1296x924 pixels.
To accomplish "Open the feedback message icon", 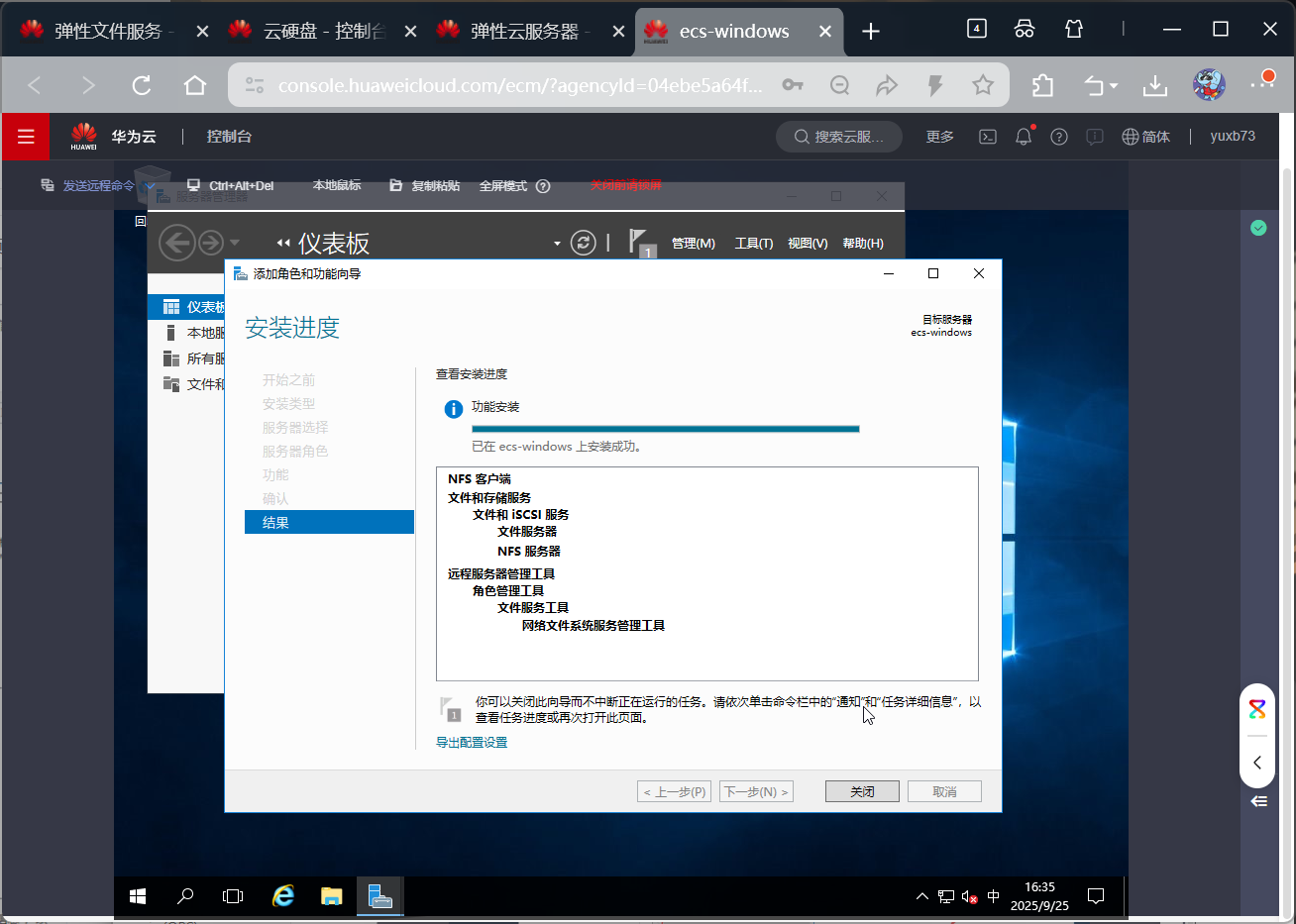I will pyautogui.click(x=1095, y=137).
